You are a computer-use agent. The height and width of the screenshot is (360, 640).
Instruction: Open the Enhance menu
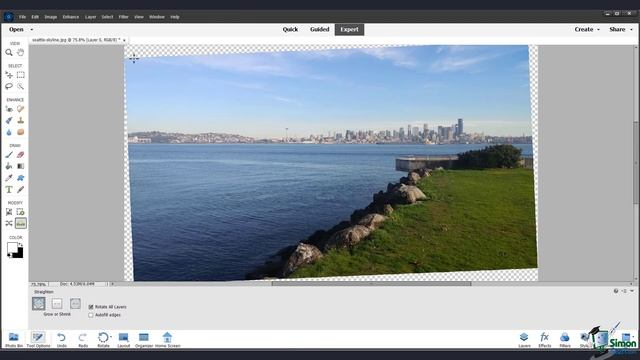tap(71, 17)
